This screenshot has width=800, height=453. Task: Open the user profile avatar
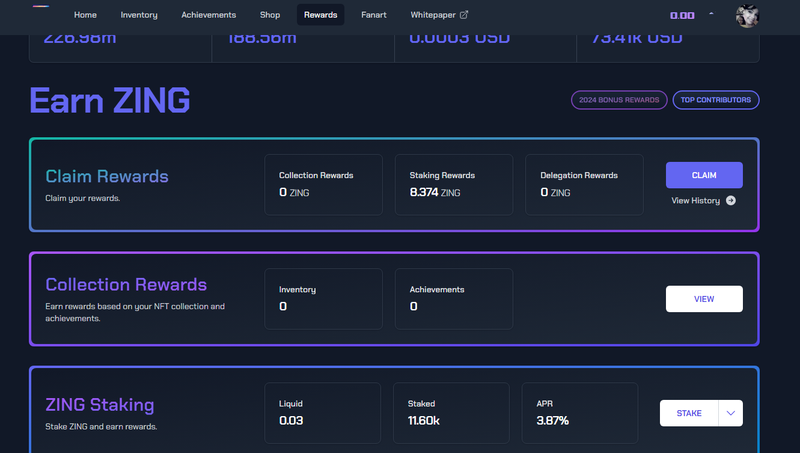pos(747,16)
